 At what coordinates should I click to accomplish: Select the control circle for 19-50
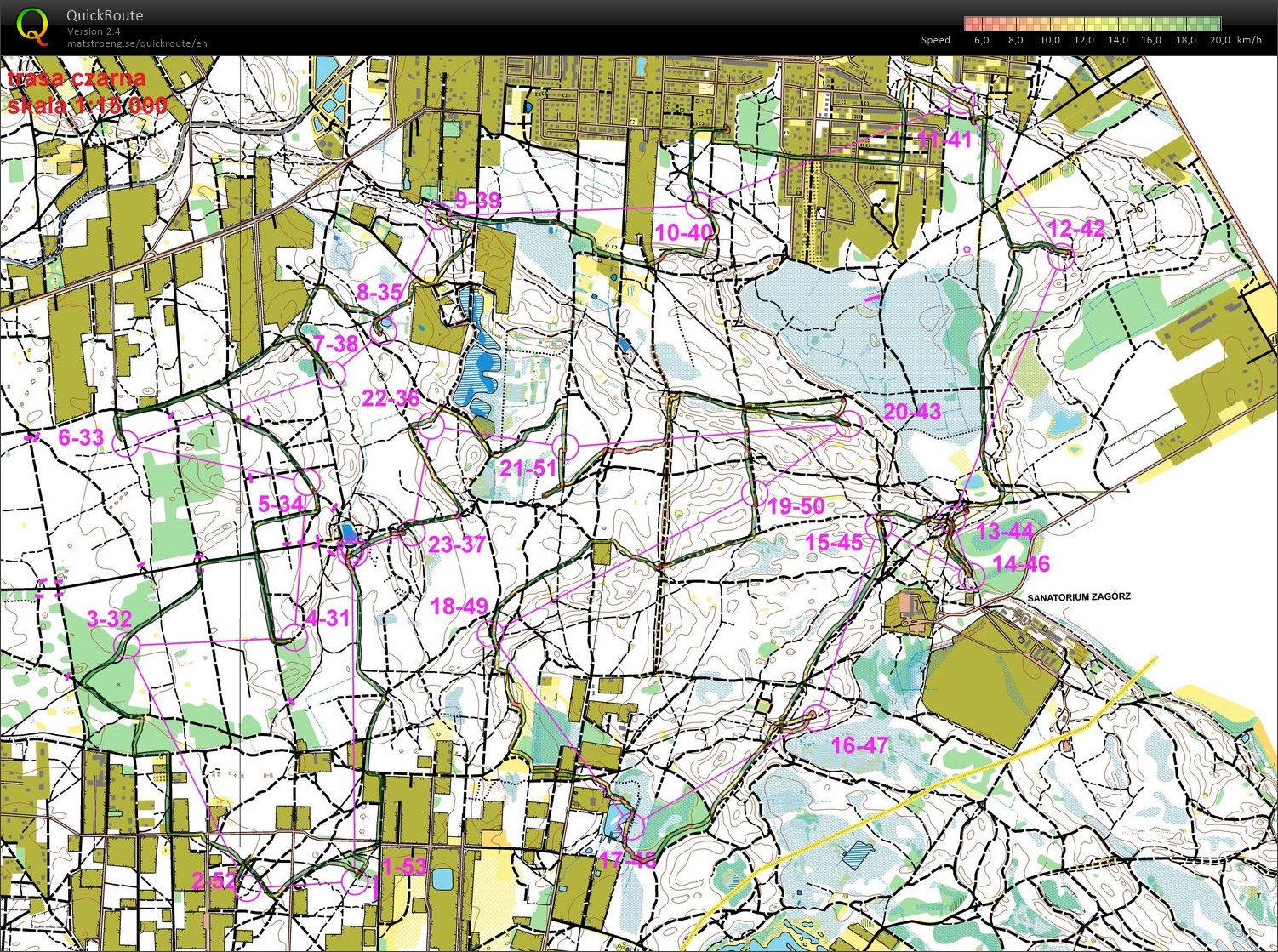[754, 493]
